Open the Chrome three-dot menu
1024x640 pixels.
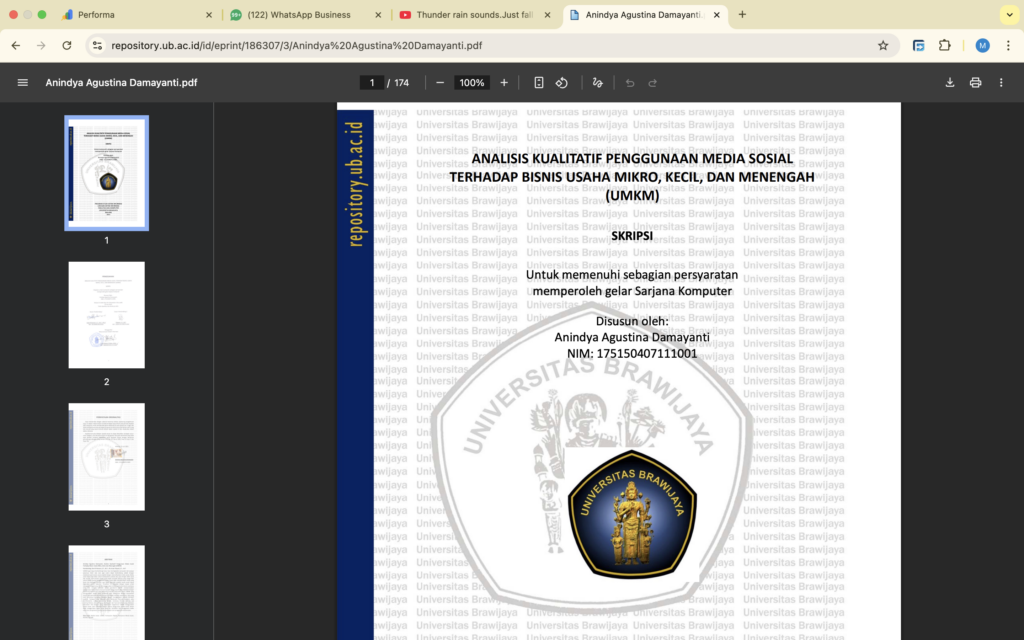point(1007,45)
